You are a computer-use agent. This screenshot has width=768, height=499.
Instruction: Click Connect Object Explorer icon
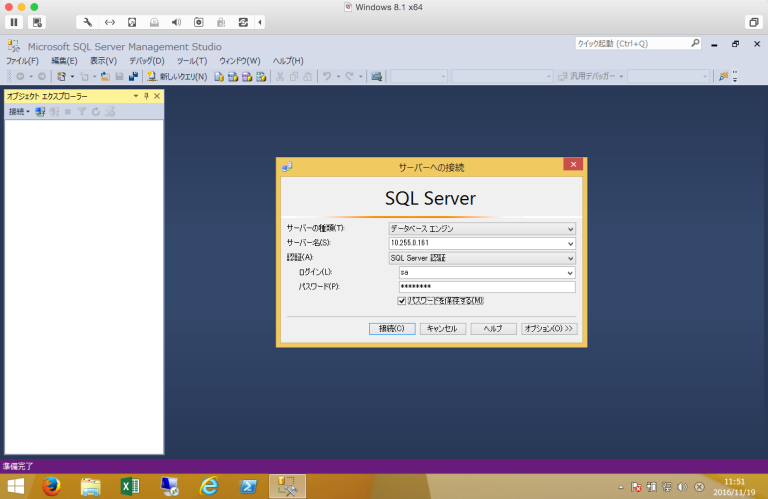tap(40, 112)
